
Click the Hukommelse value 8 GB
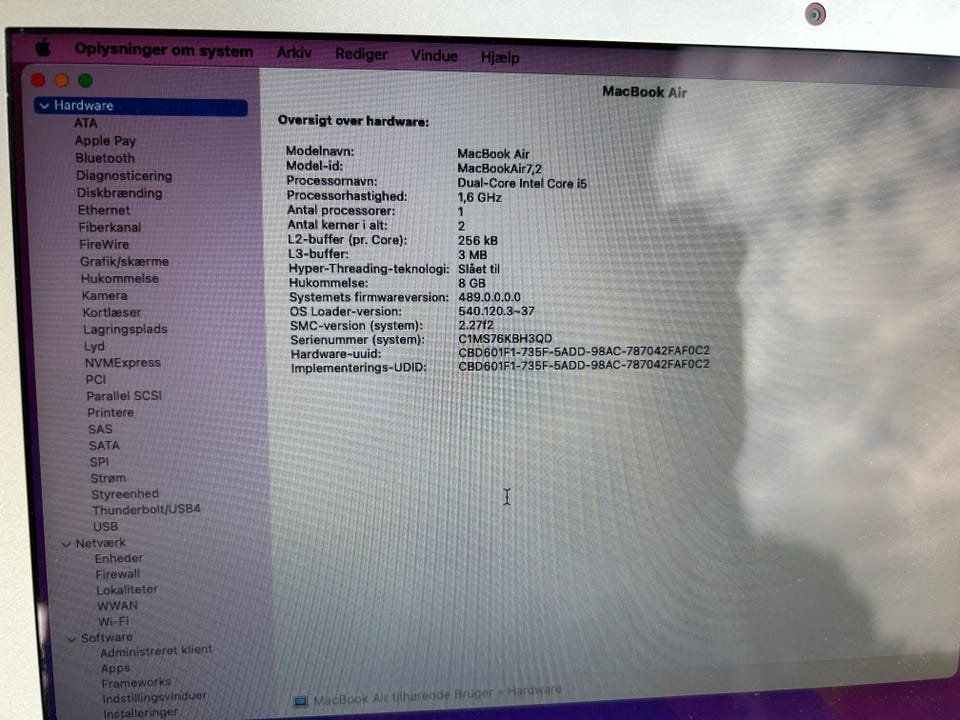(471, 283)
